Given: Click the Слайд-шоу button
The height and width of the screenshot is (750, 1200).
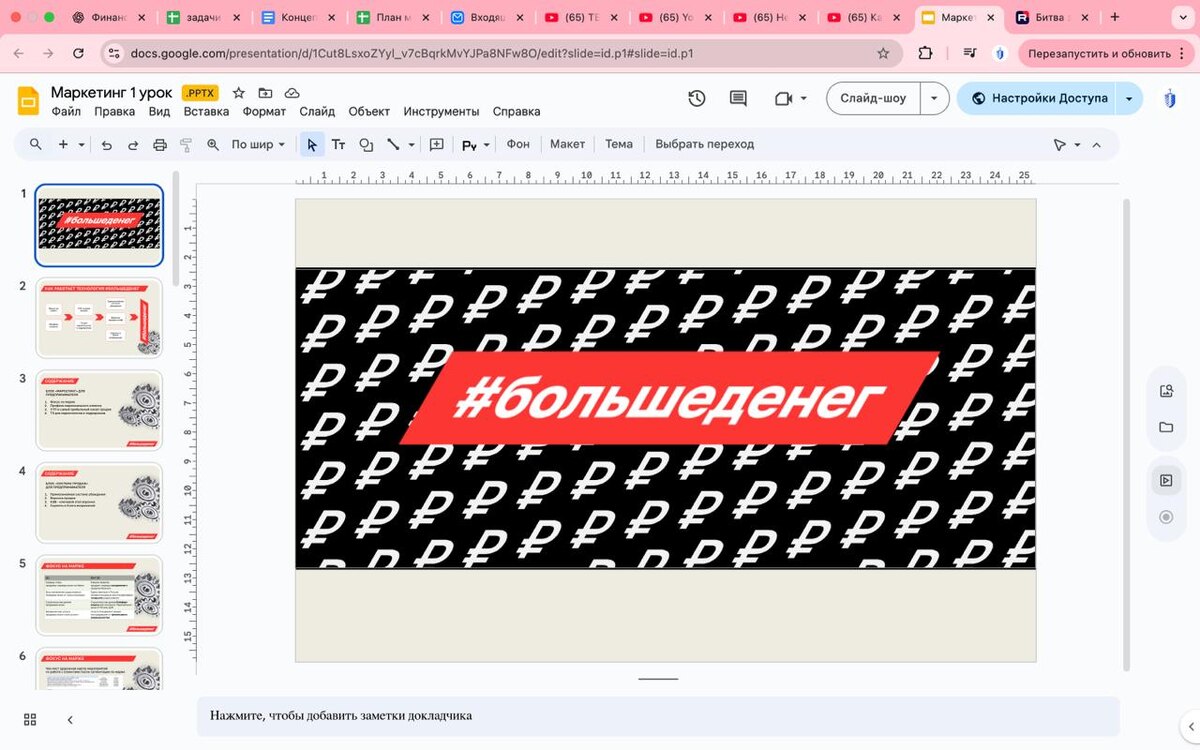Looking at the screenshot, I should [873, 98].
